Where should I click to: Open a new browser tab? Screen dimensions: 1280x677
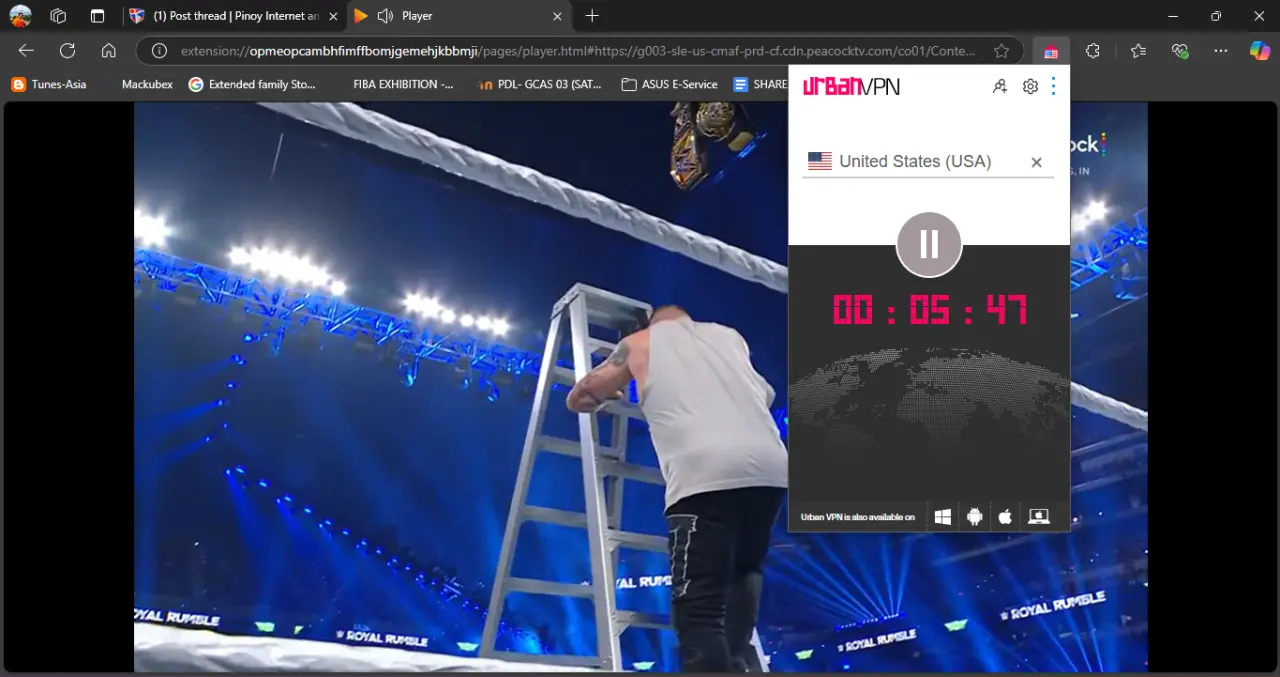592,16
